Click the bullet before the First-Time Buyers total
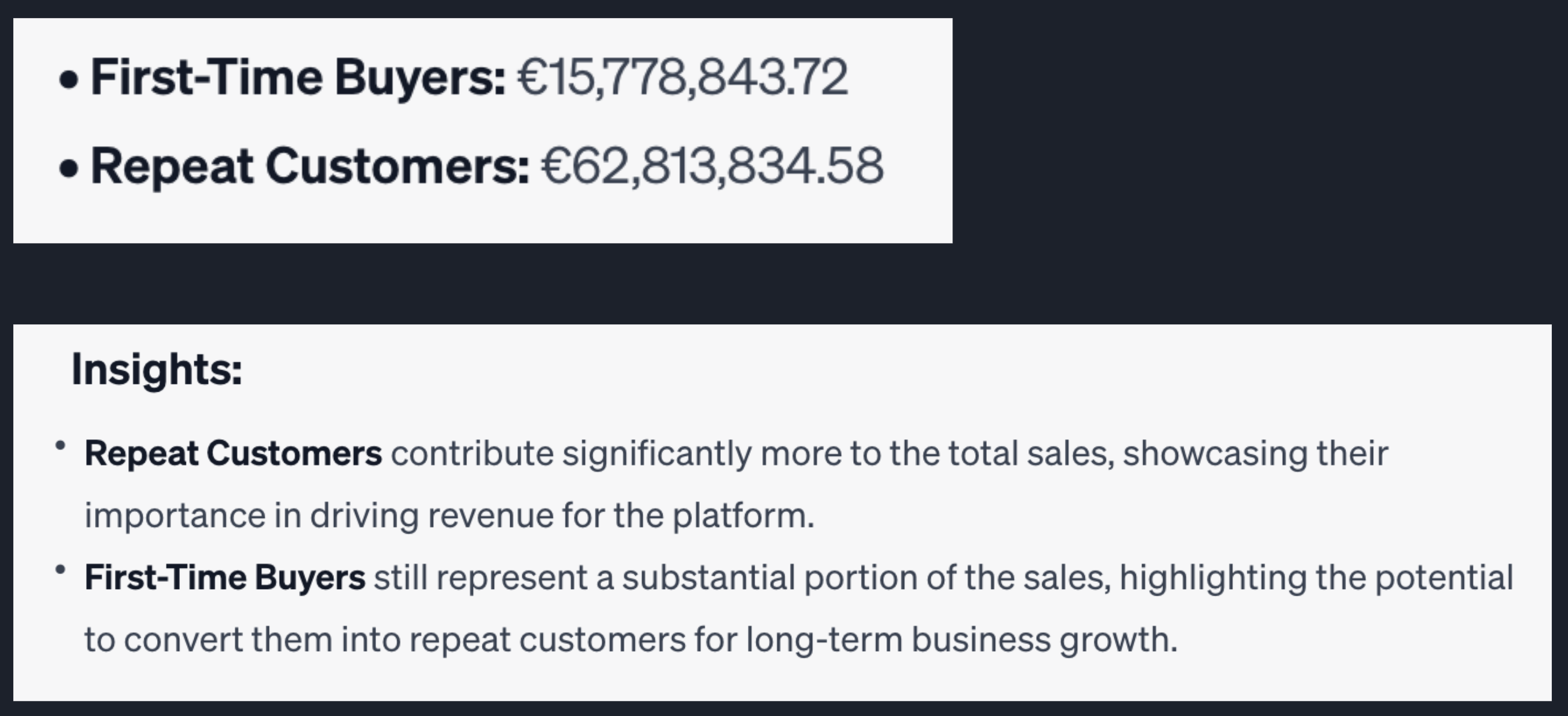 69,81
